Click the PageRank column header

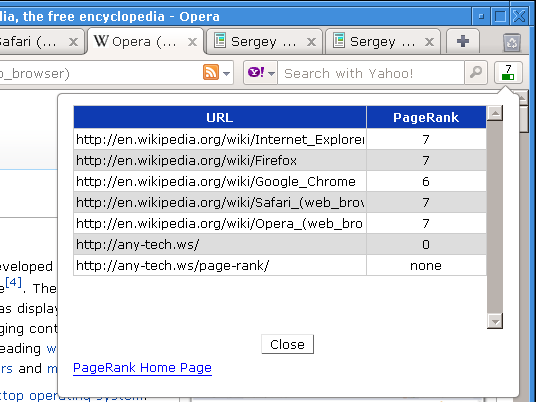[x=426, y=117]
